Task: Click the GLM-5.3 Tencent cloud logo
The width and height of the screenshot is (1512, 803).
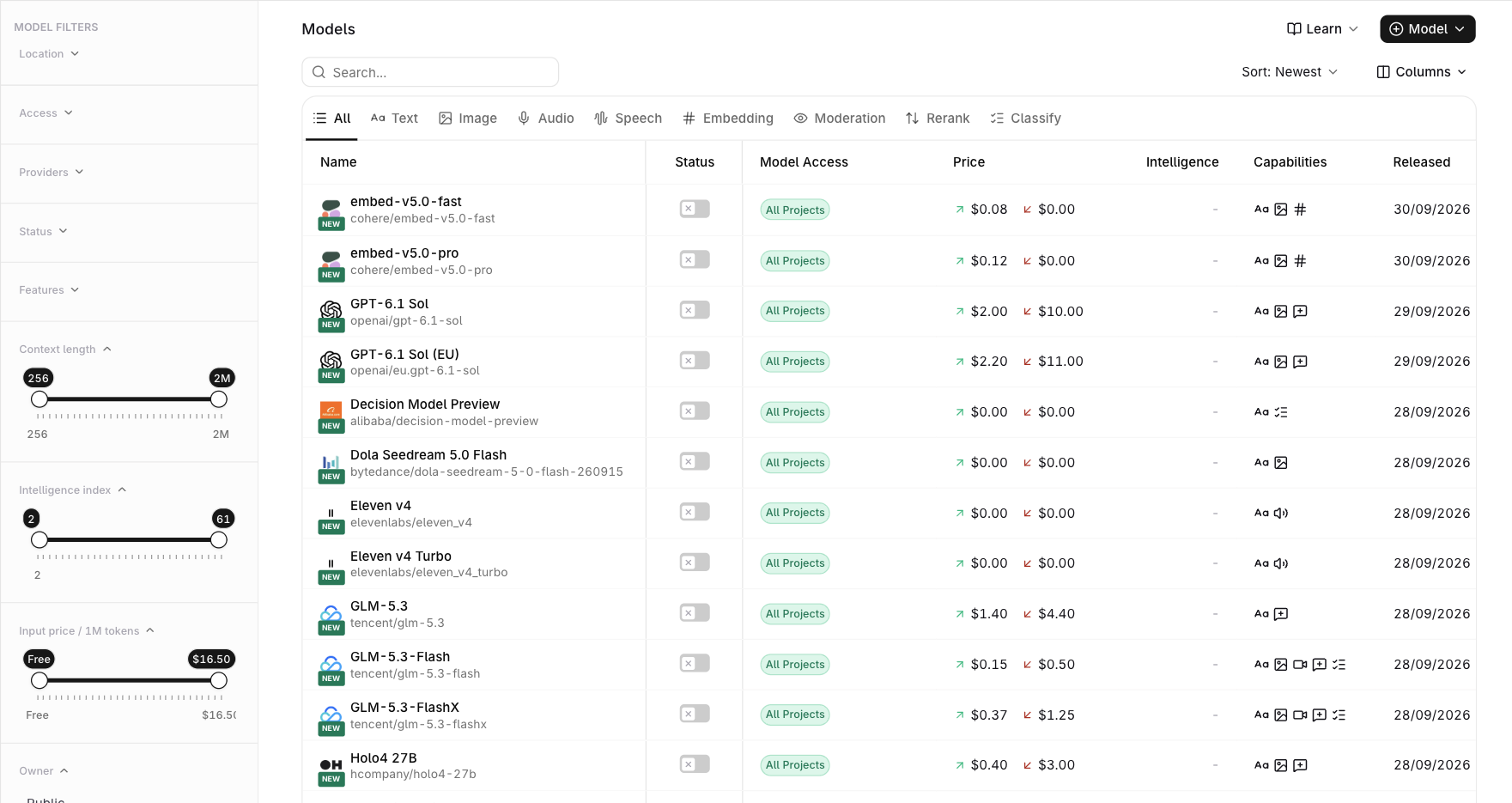Action: (x=331, y=612)
